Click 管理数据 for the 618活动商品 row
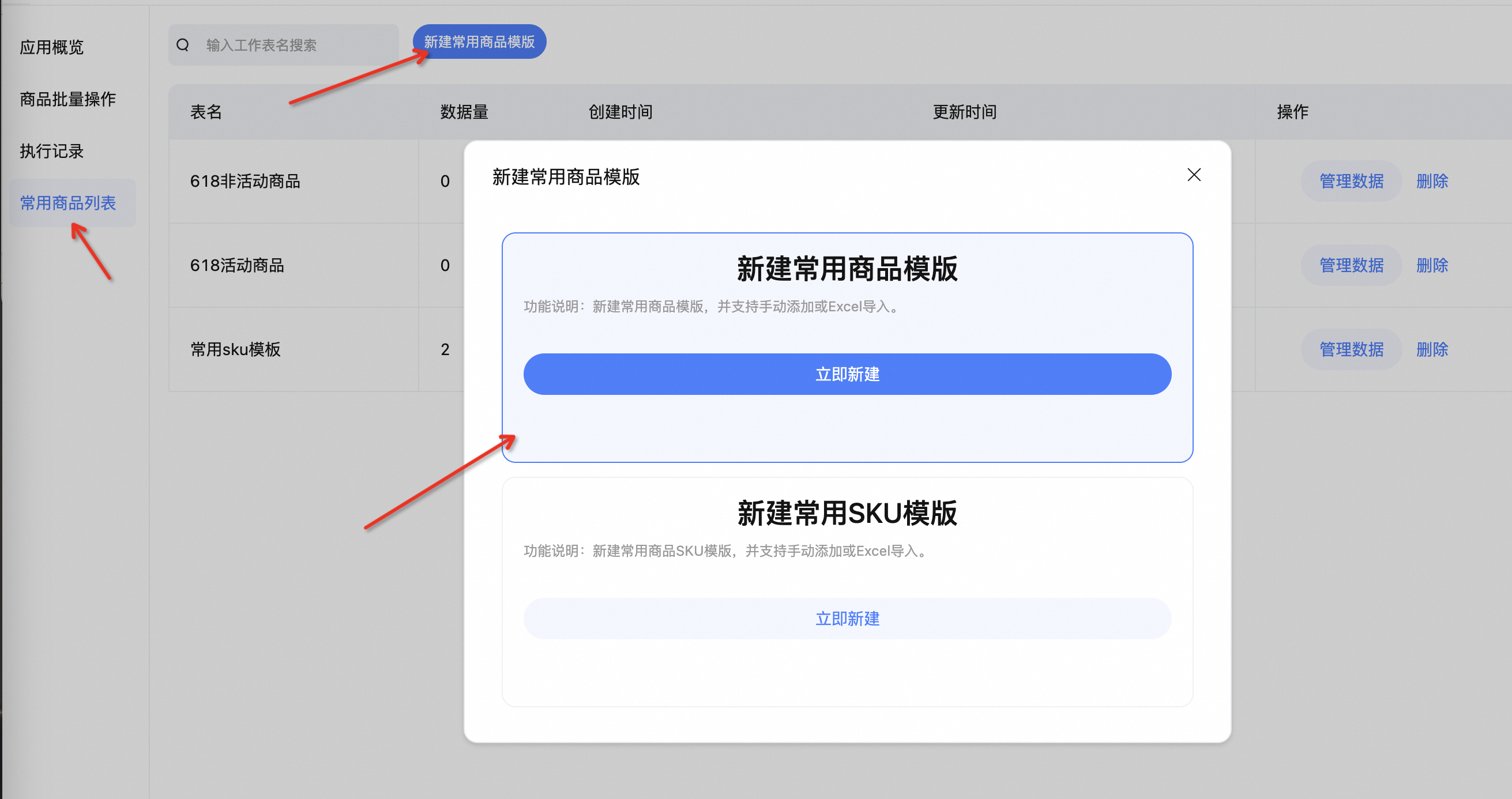The width and height of the screenshot is (1512, 799). point(1351,265)
